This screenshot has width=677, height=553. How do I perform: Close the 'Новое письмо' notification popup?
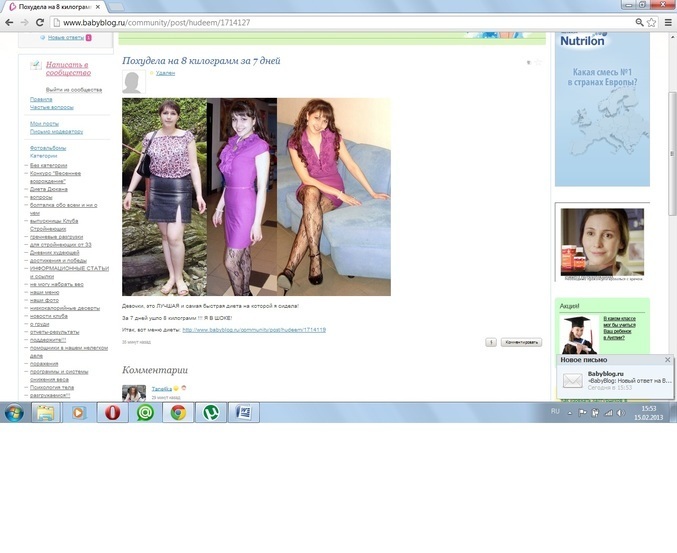tap(667, 359)
